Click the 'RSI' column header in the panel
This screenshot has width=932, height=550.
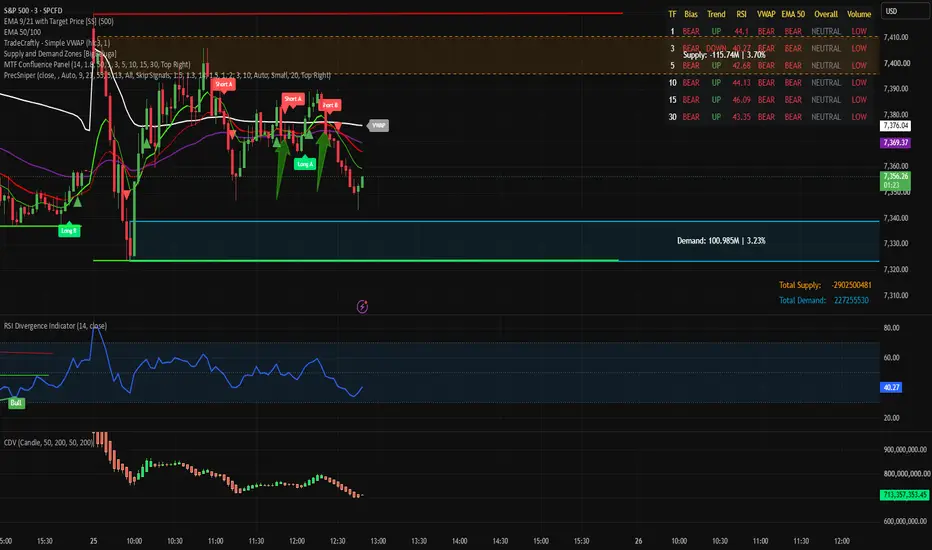click(741, 14)
